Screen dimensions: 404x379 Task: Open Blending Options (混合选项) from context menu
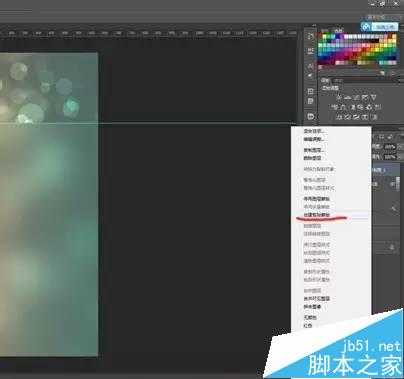(x=313, y=131)
